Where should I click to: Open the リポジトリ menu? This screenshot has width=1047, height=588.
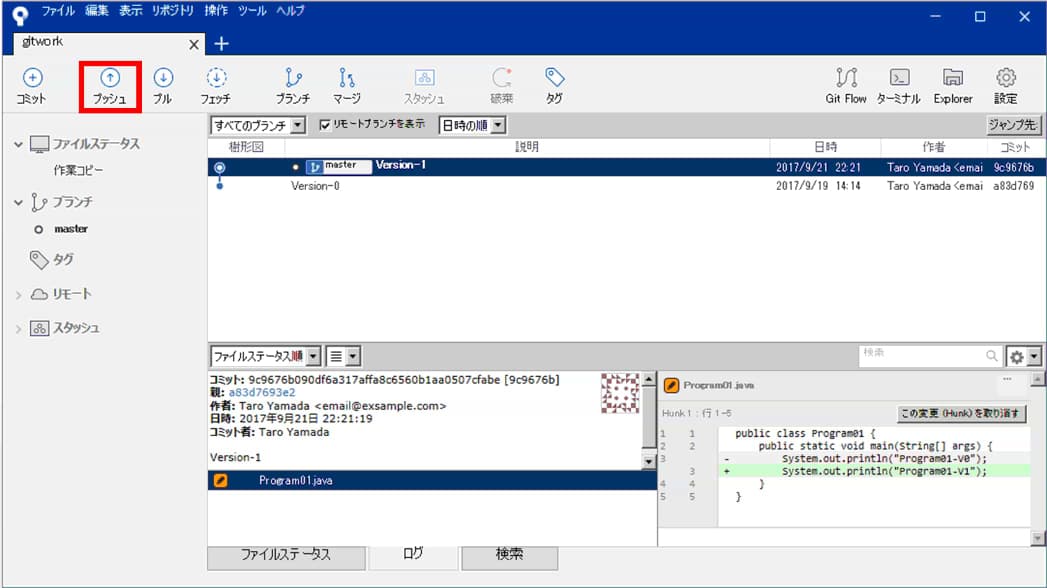point(174,11)
